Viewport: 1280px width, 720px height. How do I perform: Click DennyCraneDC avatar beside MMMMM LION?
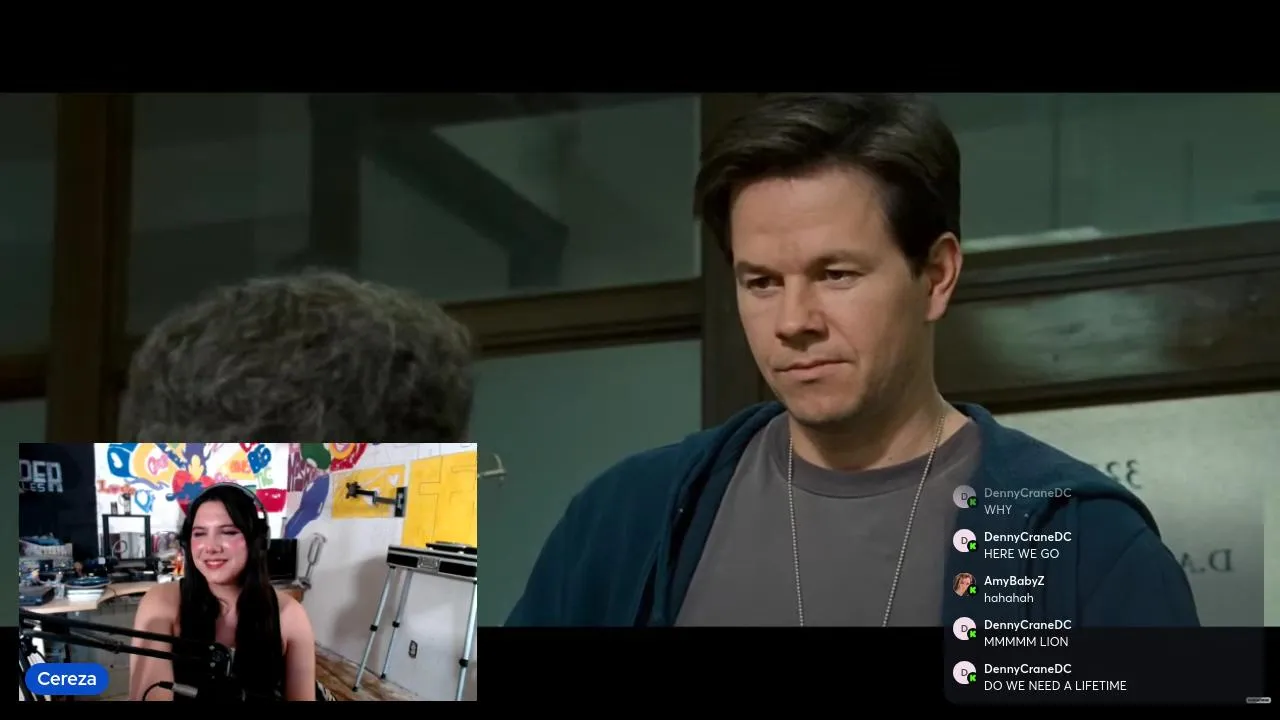click(x=964, y=629)
